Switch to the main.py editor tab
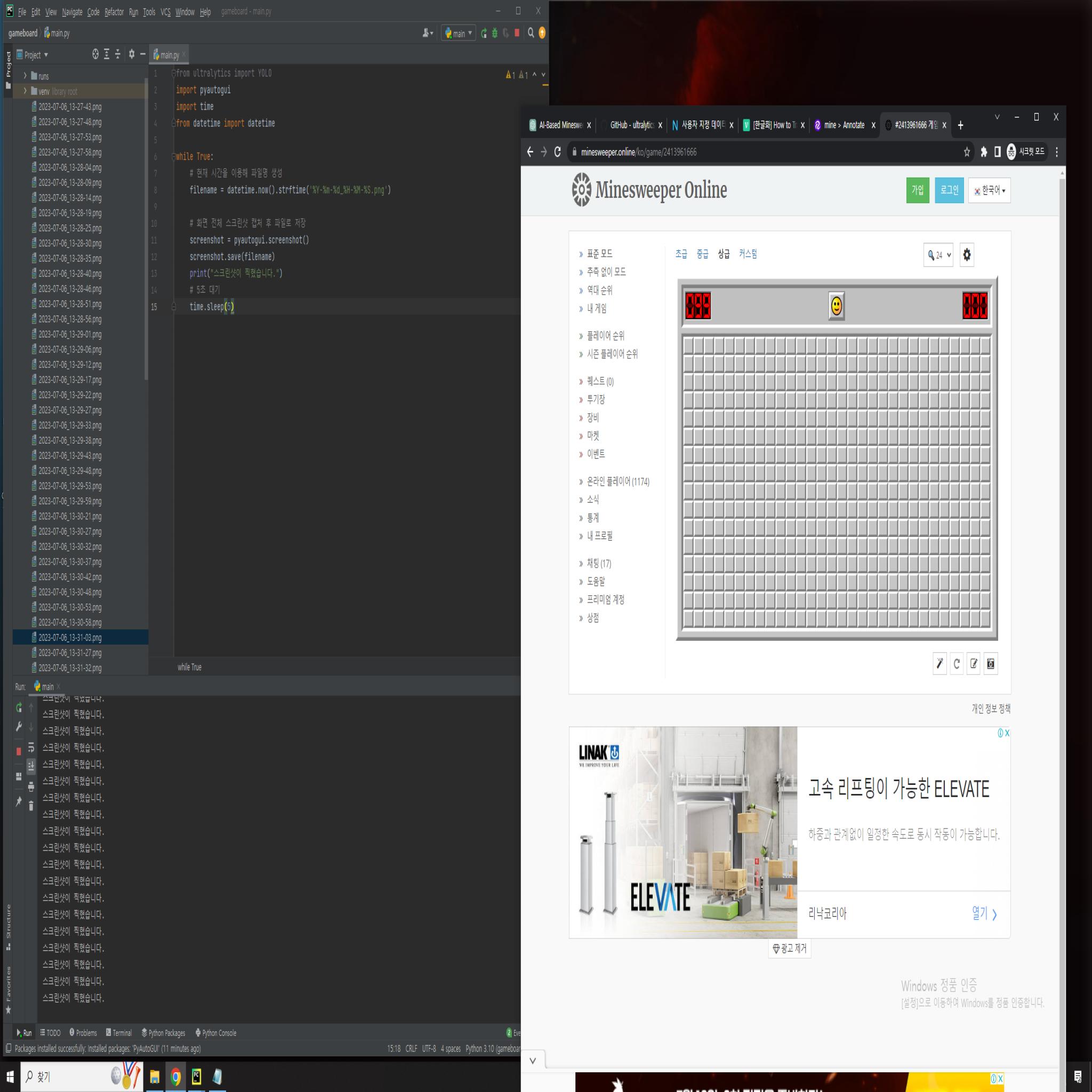This screenshot has height=1092, width=1092. 169,55
